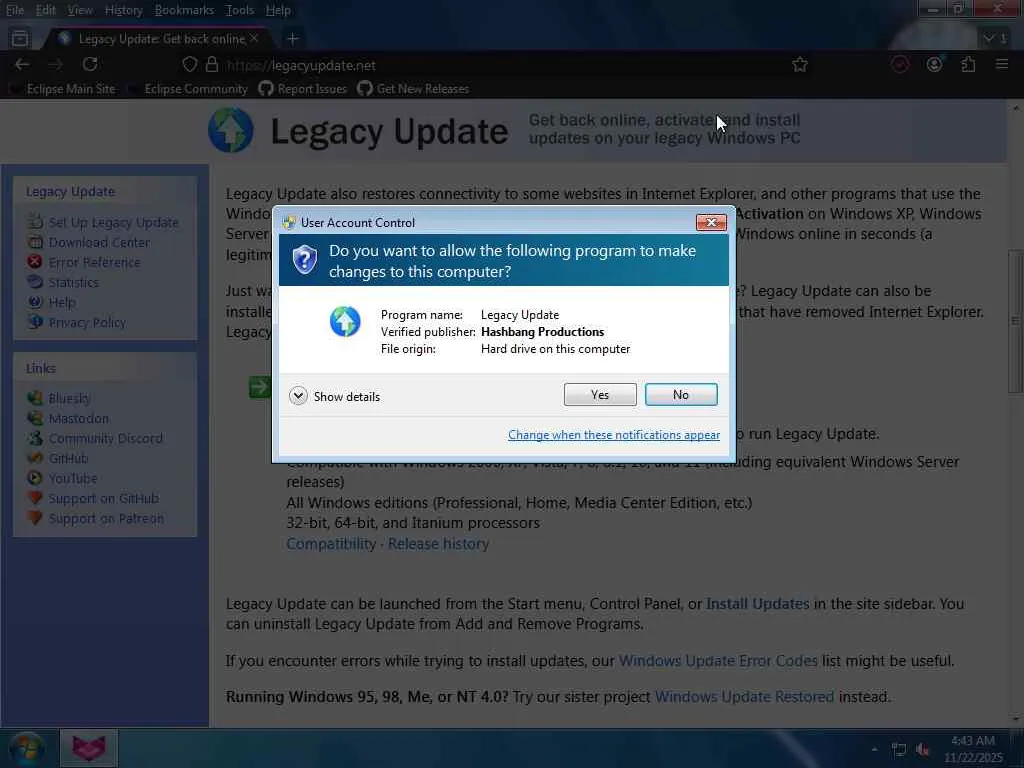The height and width of the screenshot is (768, 1024).
Task: Open the hamburger application menu
Action: tap(1002, 64)
